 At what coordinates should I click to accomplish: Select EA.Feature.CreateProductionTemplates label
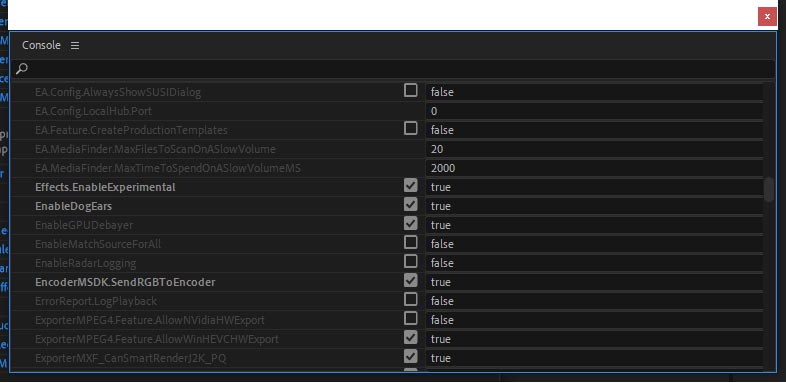(131, 130)
